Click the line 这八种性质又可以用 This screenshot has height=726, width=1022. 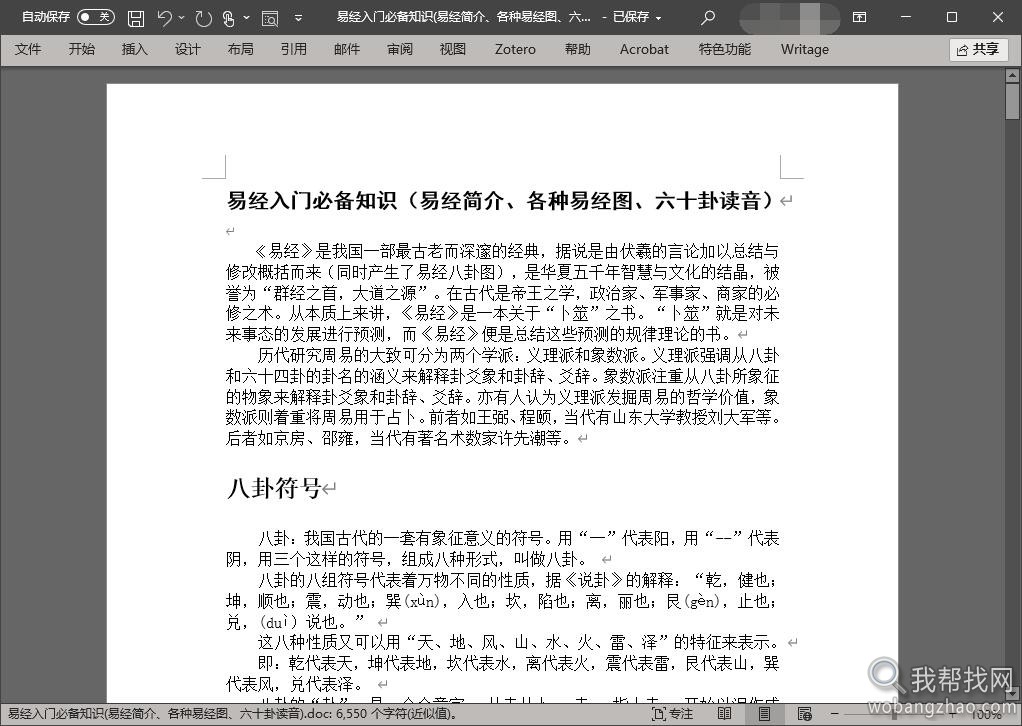click(x=518, y=642)
